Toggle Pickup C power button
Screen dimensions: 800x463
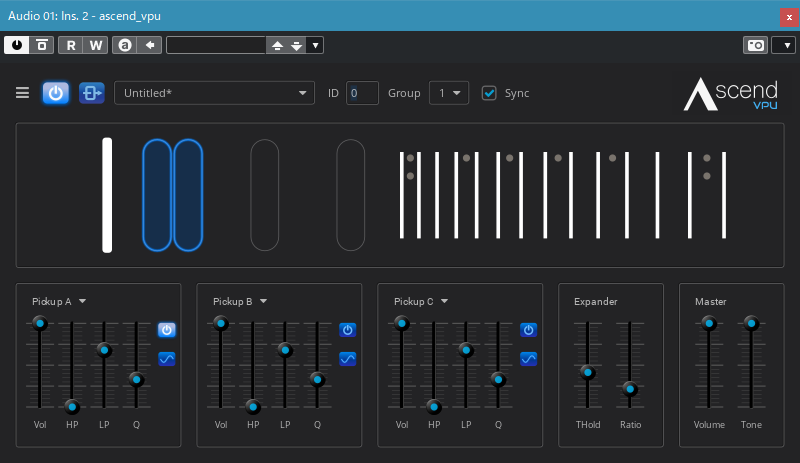coord(529,330)
